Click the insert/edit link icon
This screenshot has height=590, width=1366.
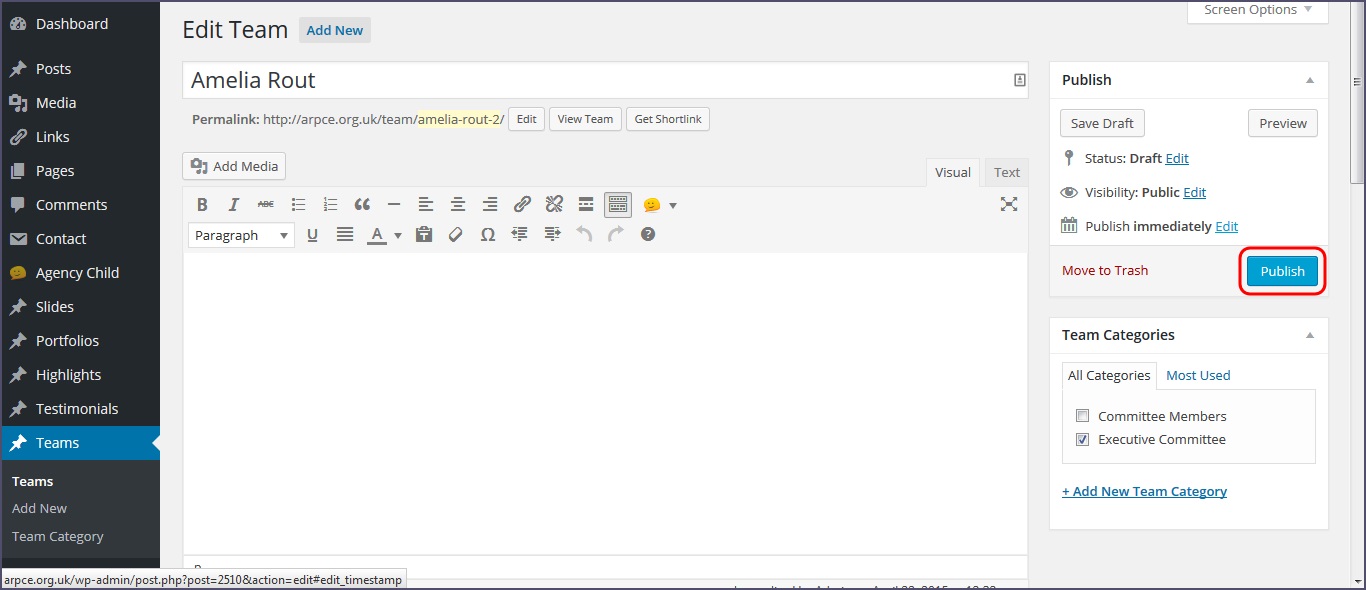click(x=522, y=205)
